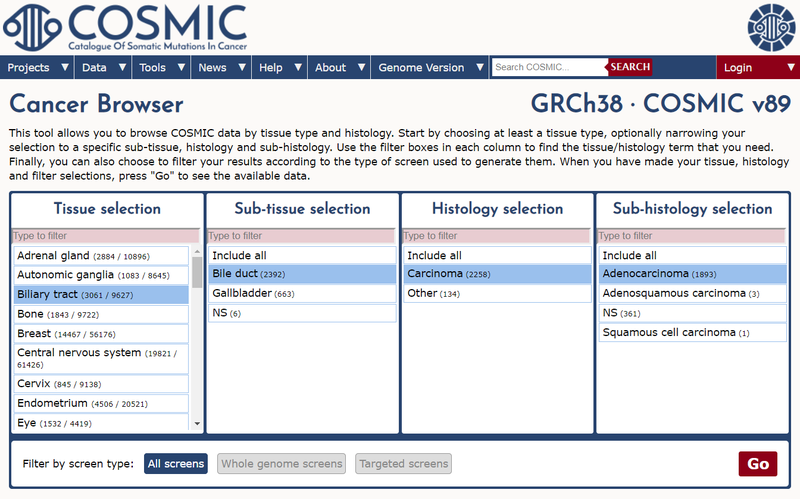Open the Genome Version menu
Image resolution: width=800 pixels, height=499 pixels.
click(430, 67)
